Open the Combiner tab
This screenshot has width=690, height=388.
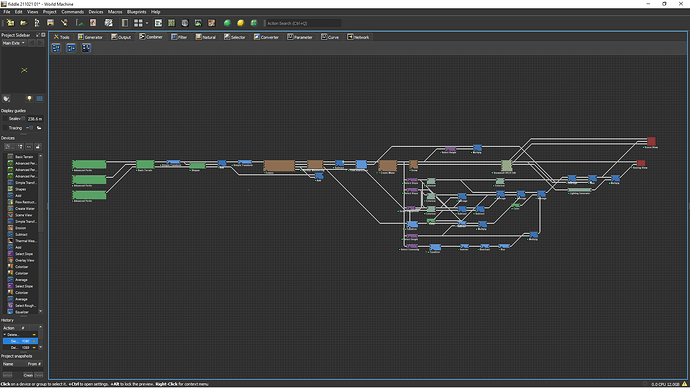(x=151, y=37)
